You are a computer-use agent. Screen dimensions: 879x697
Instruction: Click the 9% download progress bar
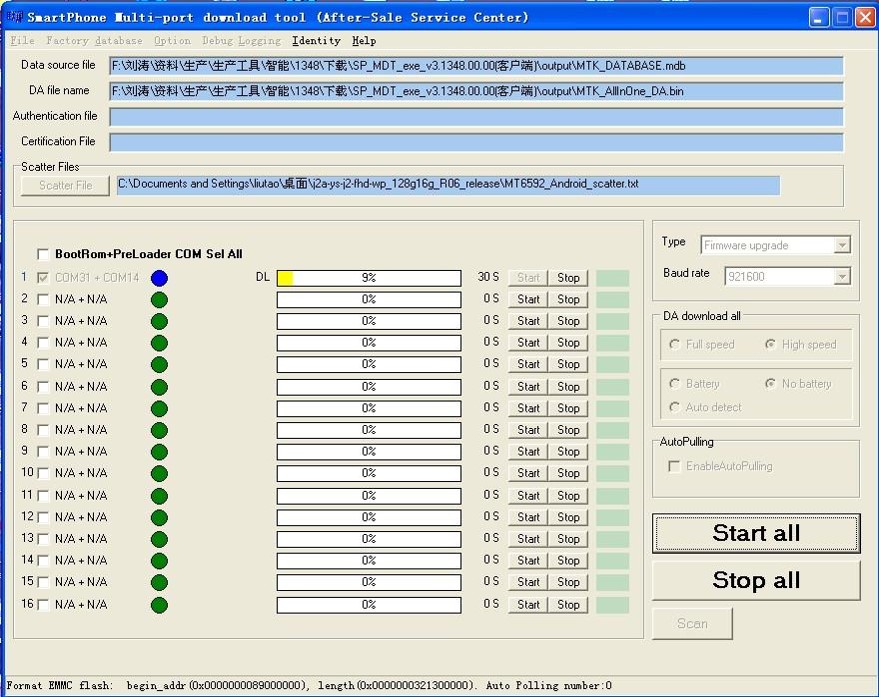(x=369, y=278)
